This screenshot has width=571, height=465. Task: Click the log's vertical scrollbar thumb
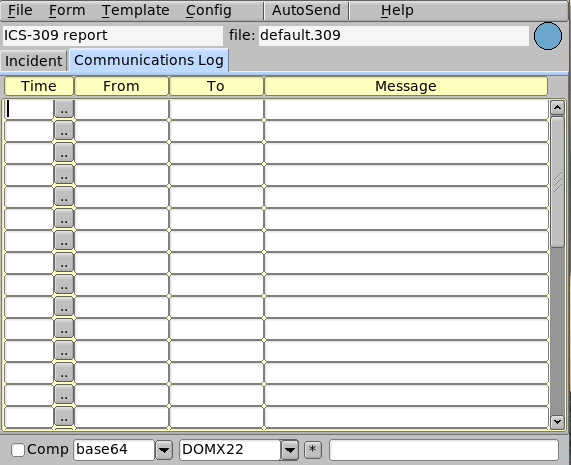pyautogui.click(x=557, y=182)
